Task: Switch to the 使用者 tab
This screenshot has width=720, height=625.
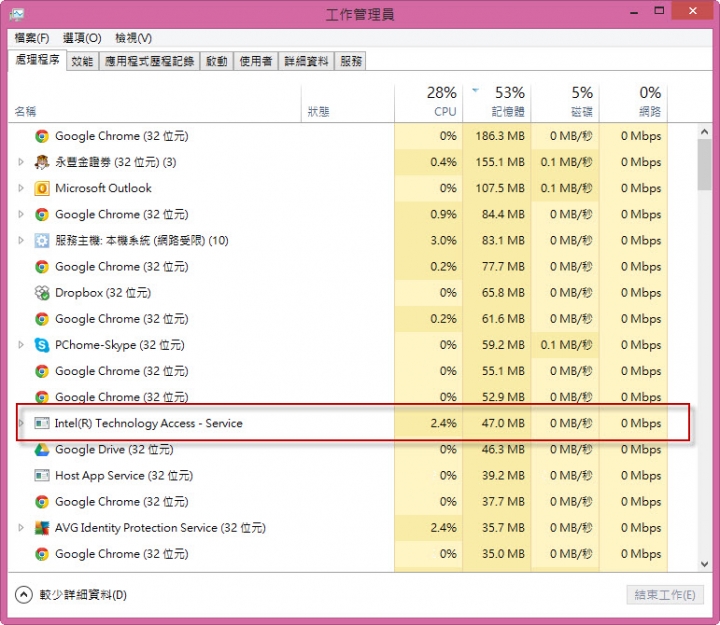Action: [256, 61]
